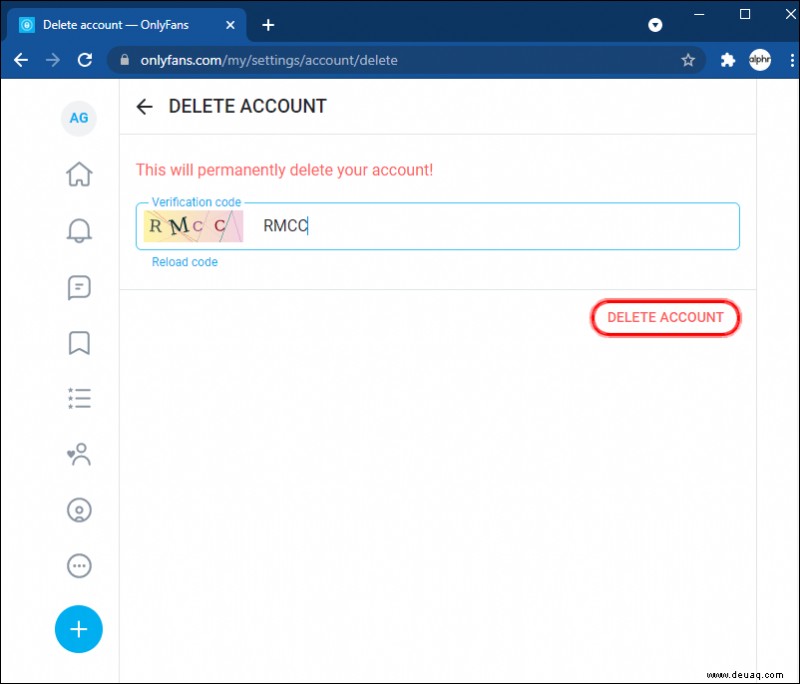800x684 pixels.
Task: Open the alphr profile avatar in toolbar
Action: pos(760,60)
